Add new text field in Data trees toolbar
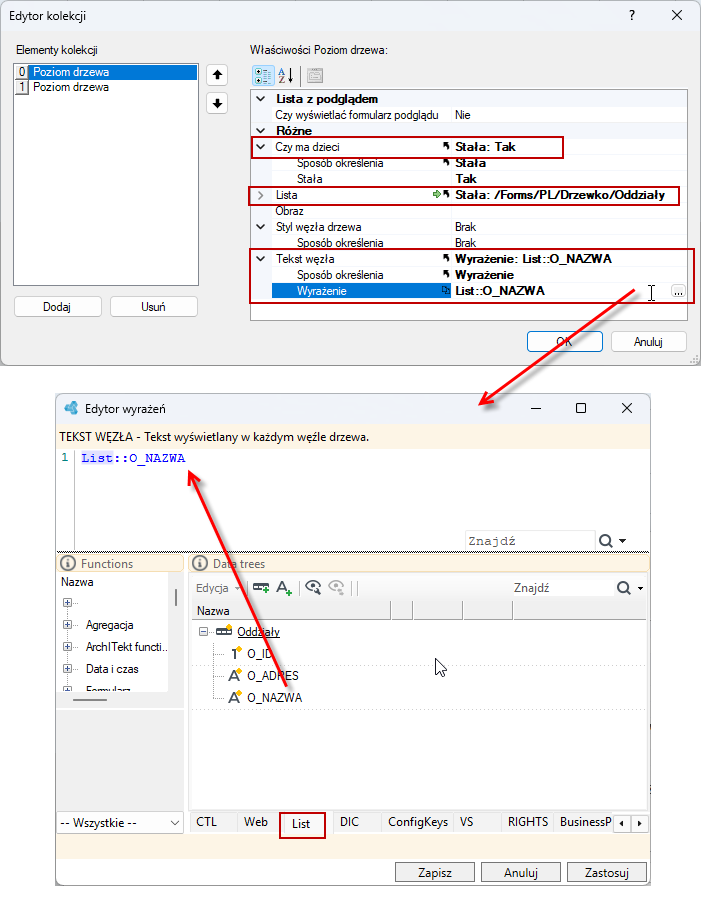 click(x=283, y=588)
